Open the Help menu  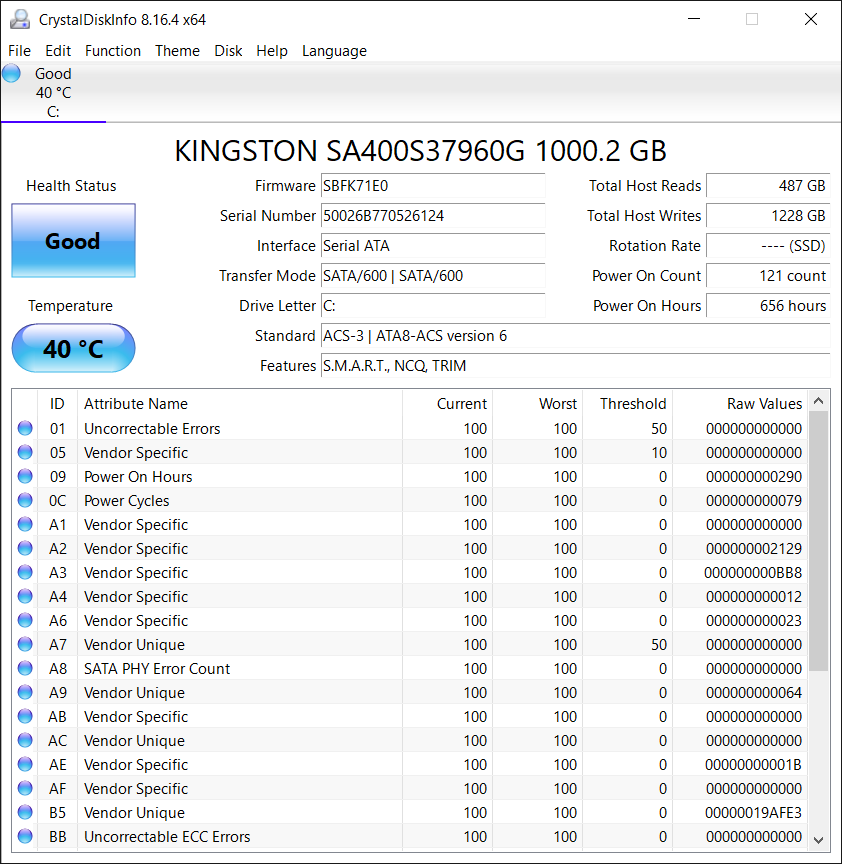point(272,51)
